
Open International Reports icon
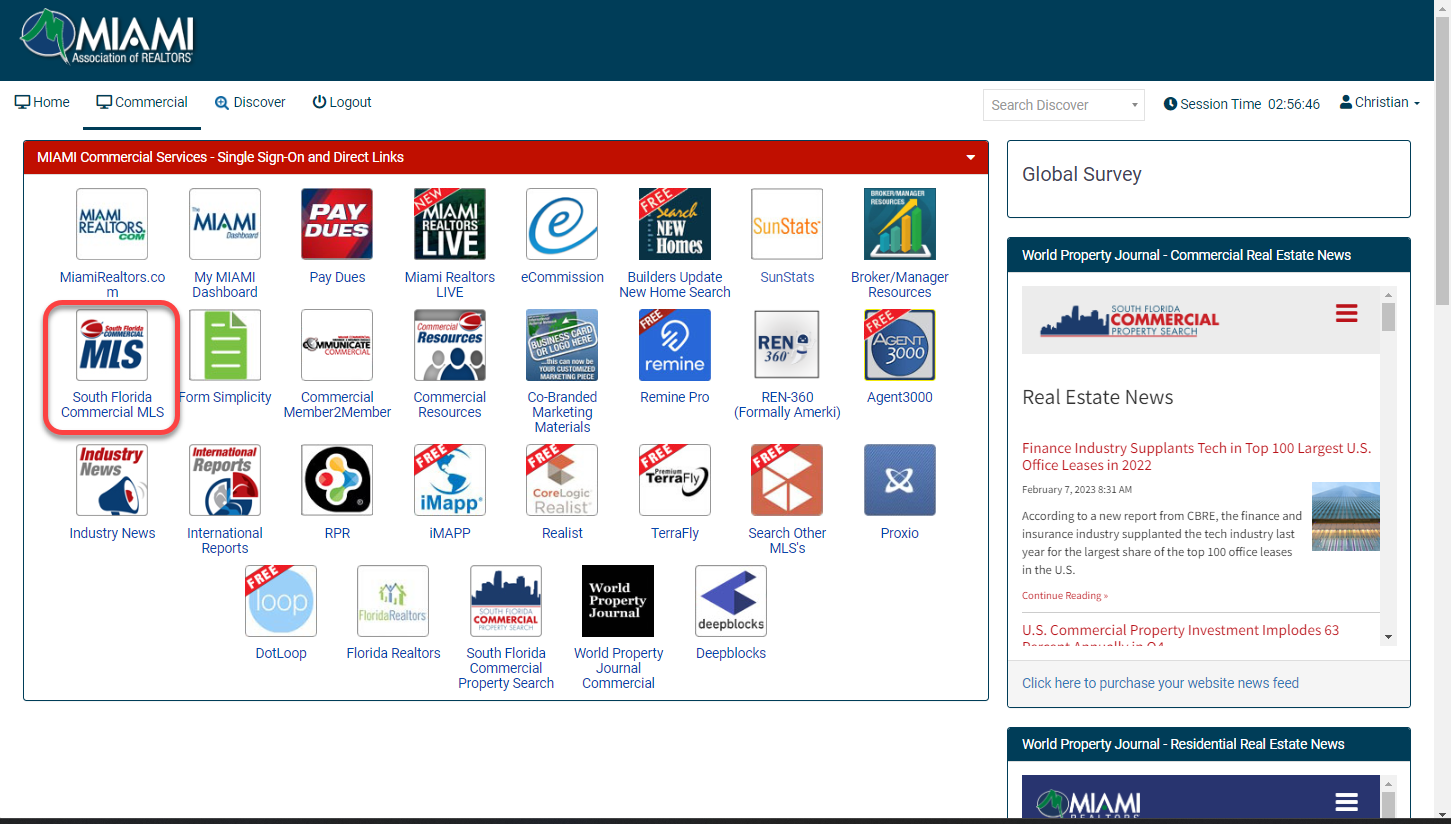[225, 480]
